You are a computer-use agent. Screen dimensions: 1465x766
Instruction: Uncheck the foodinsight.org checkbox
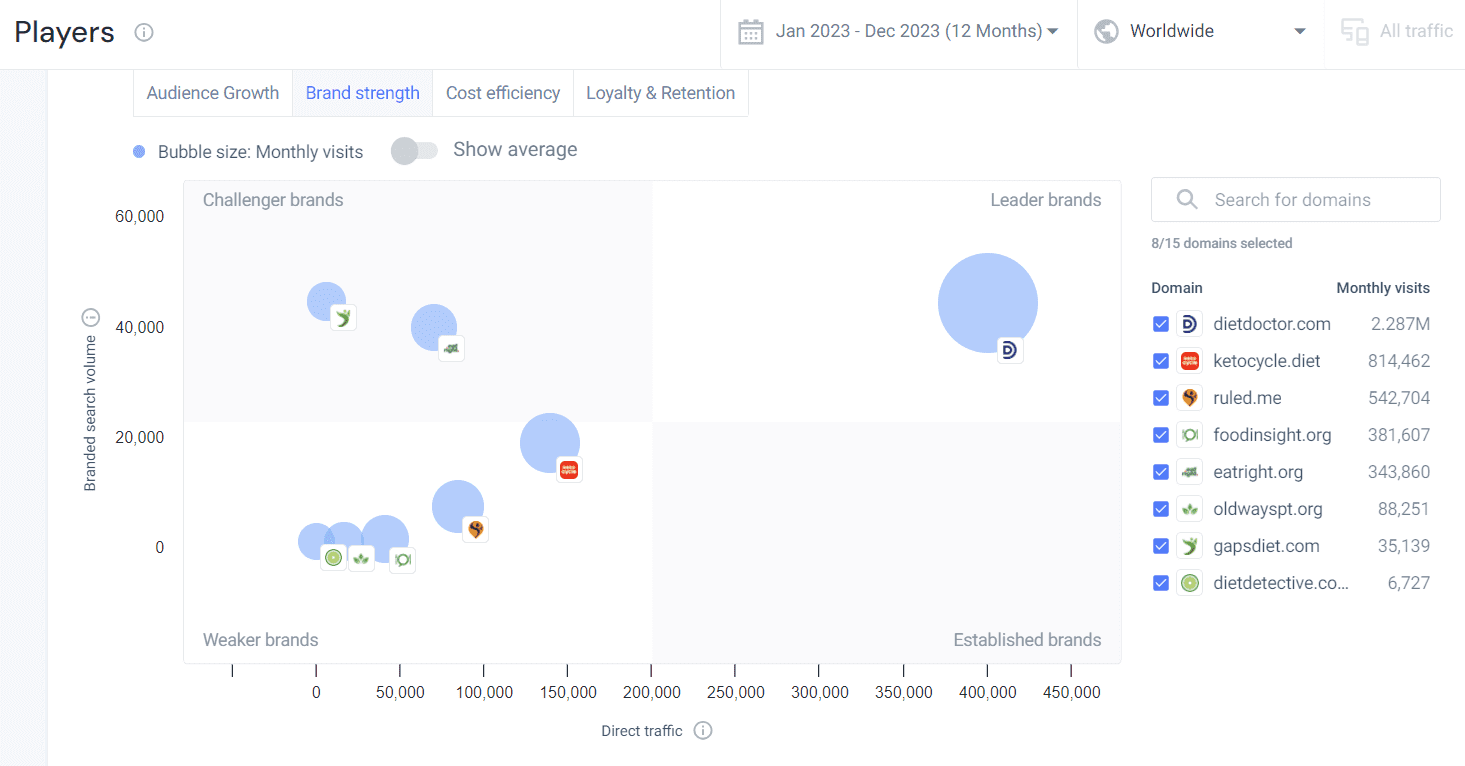pos(1160,435)
